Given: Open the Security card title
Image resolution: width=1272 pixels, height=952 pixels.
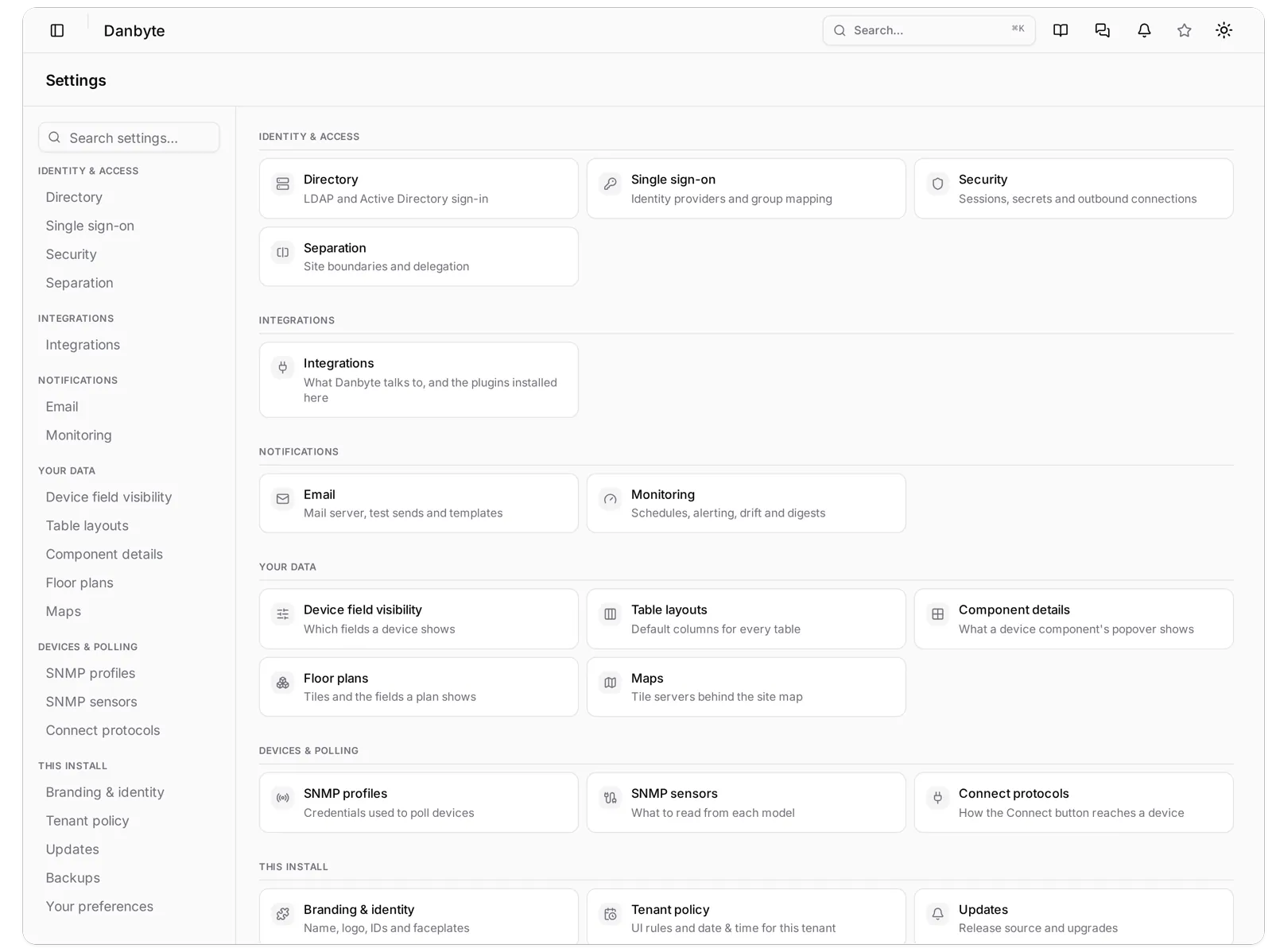Looking at the screenshot, I should (983, 180).
